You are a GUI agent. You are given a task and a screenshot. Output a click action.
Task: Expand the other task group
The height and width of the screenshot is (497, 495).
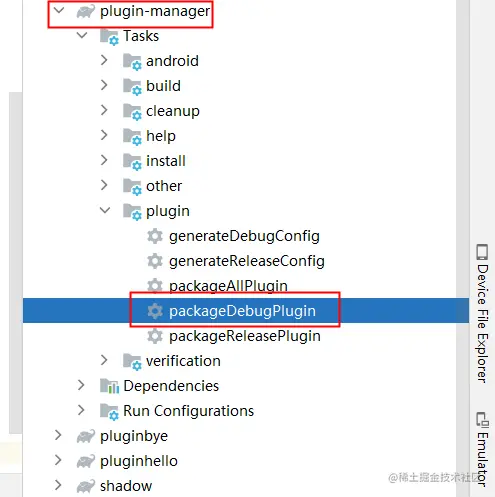click(104, 185)
